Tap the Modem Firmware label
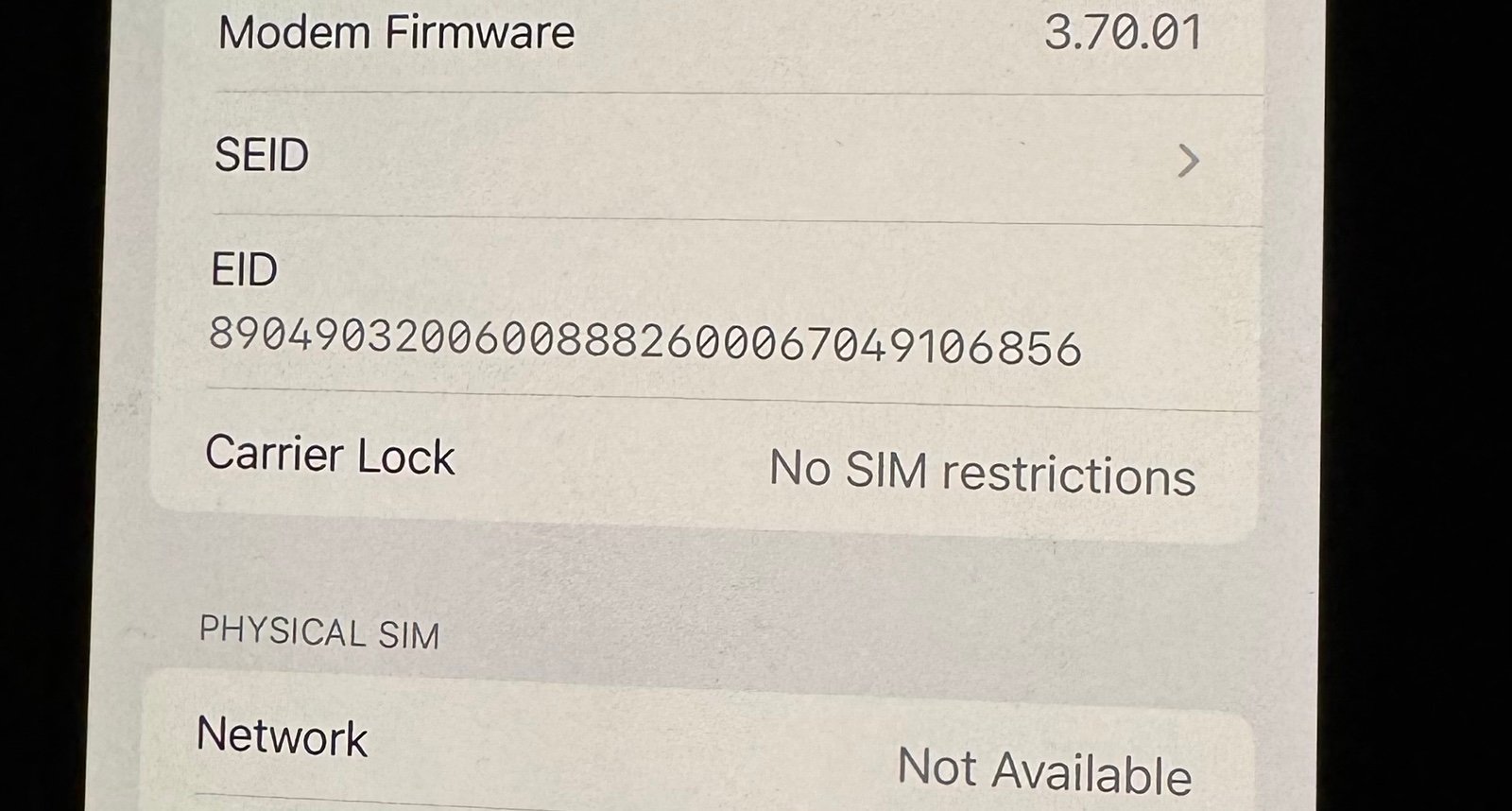Viewport: 1512px width, 811px height. [x=396, y=32]
